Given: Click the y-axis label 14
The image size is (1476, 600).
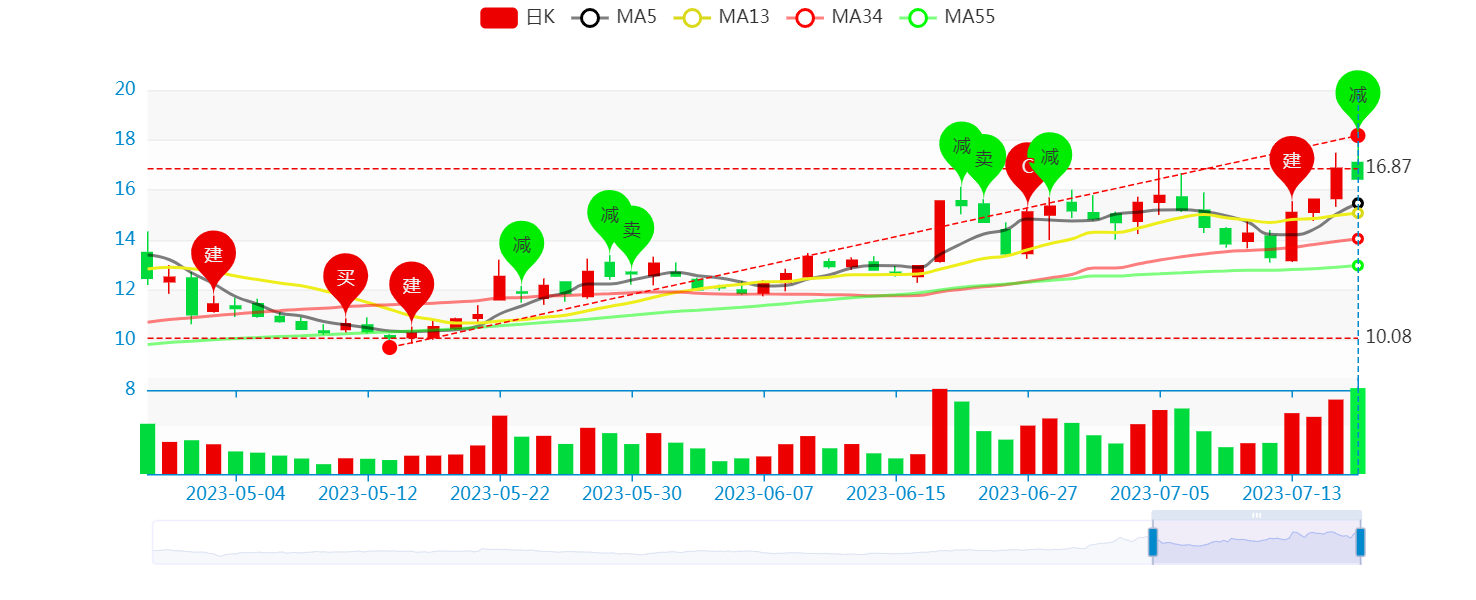Looking at the screenshot, I should pos(125,239).
